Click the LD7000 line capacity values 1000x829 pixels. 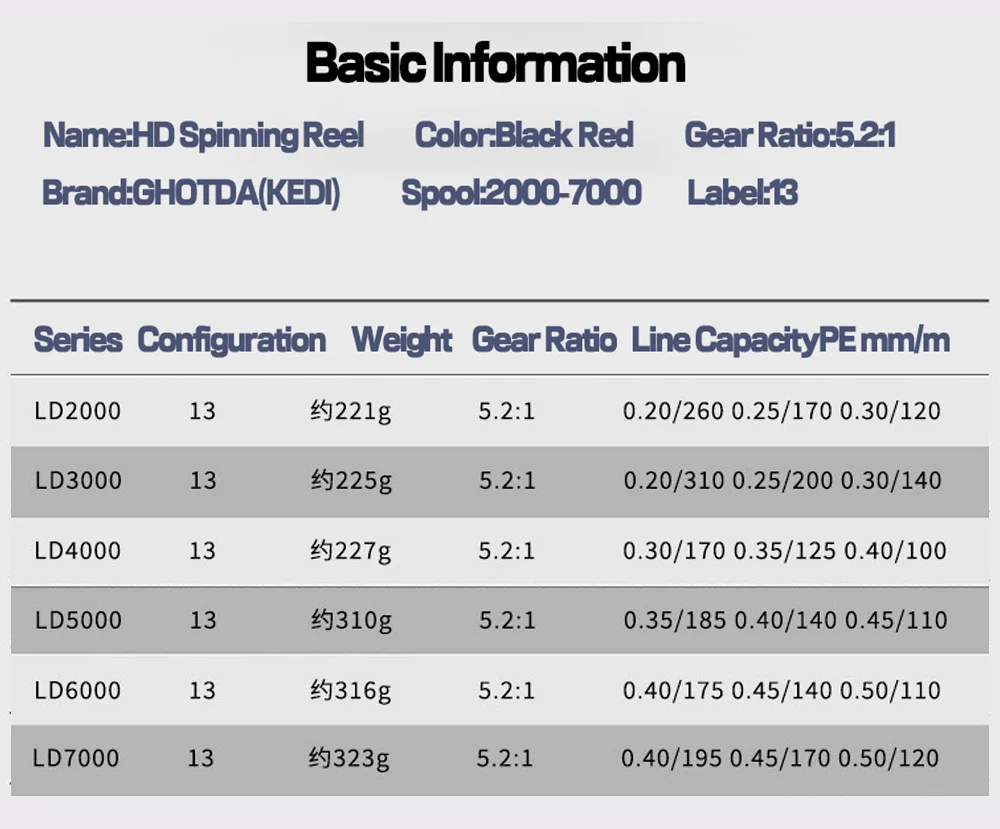[780, 759]
